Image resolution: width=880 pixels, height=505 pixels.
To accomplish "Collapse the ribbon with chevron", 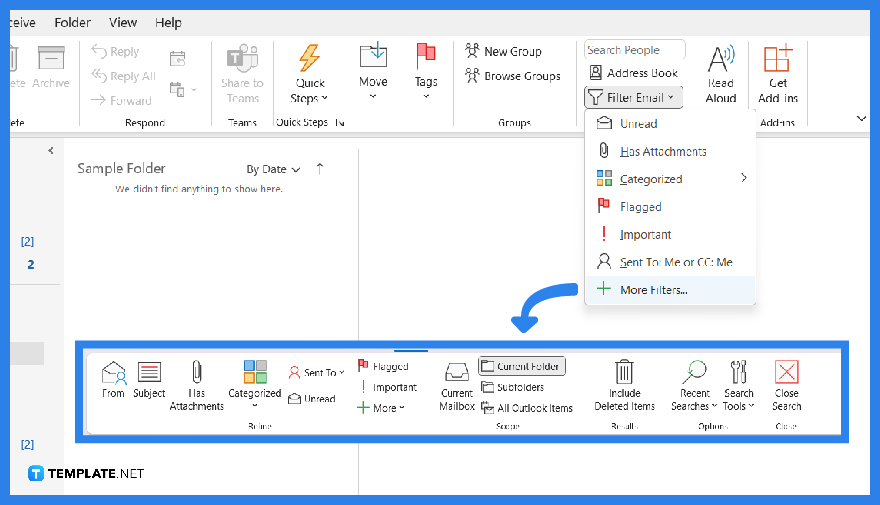I will [x=861, y=118].
